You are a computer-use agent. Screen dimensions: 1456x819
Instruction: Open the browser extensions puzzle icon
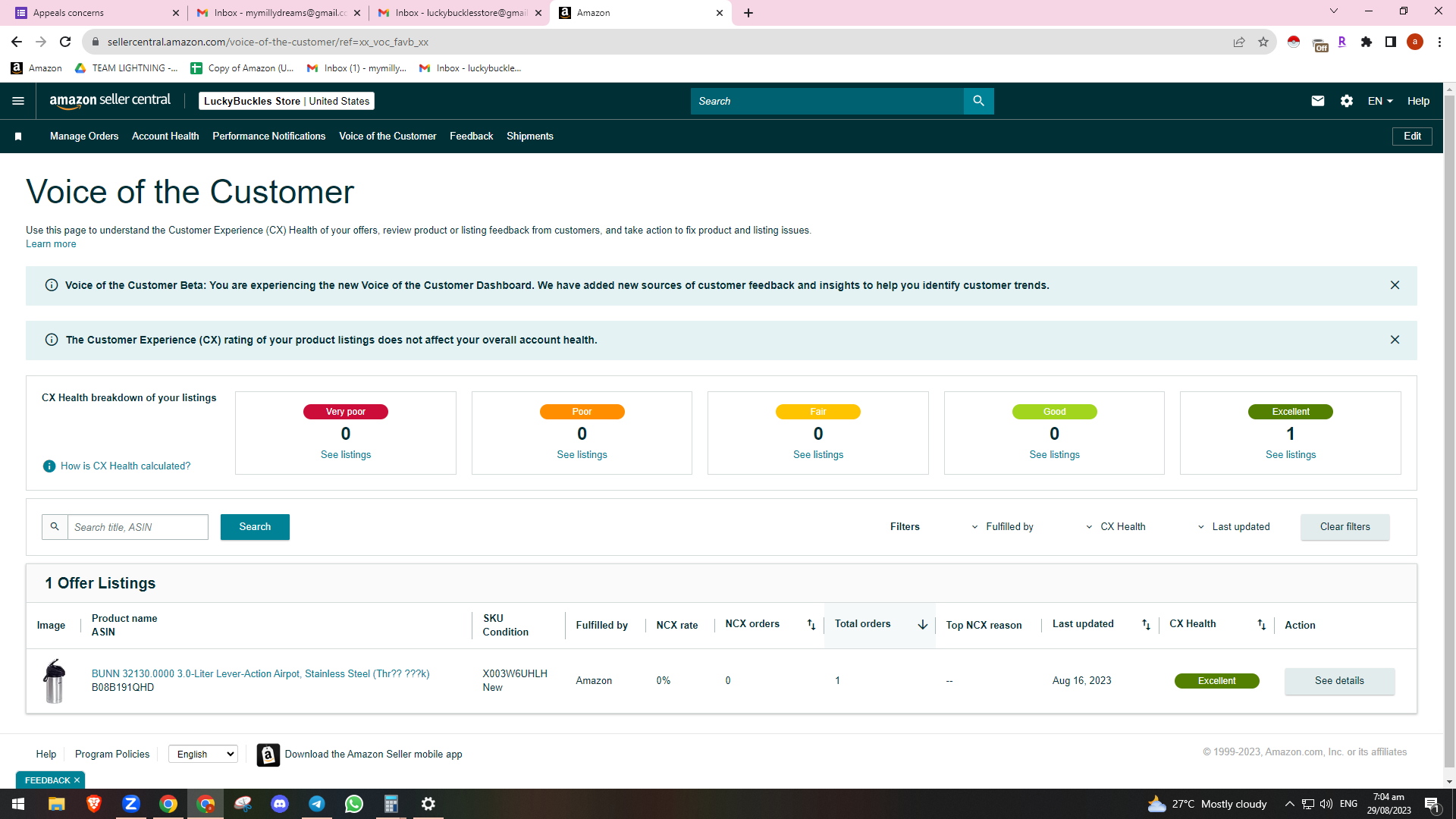tap(1367, 42)
